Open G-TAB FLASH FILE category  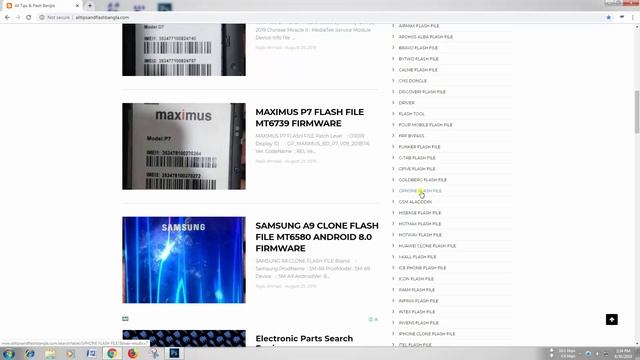417,158
